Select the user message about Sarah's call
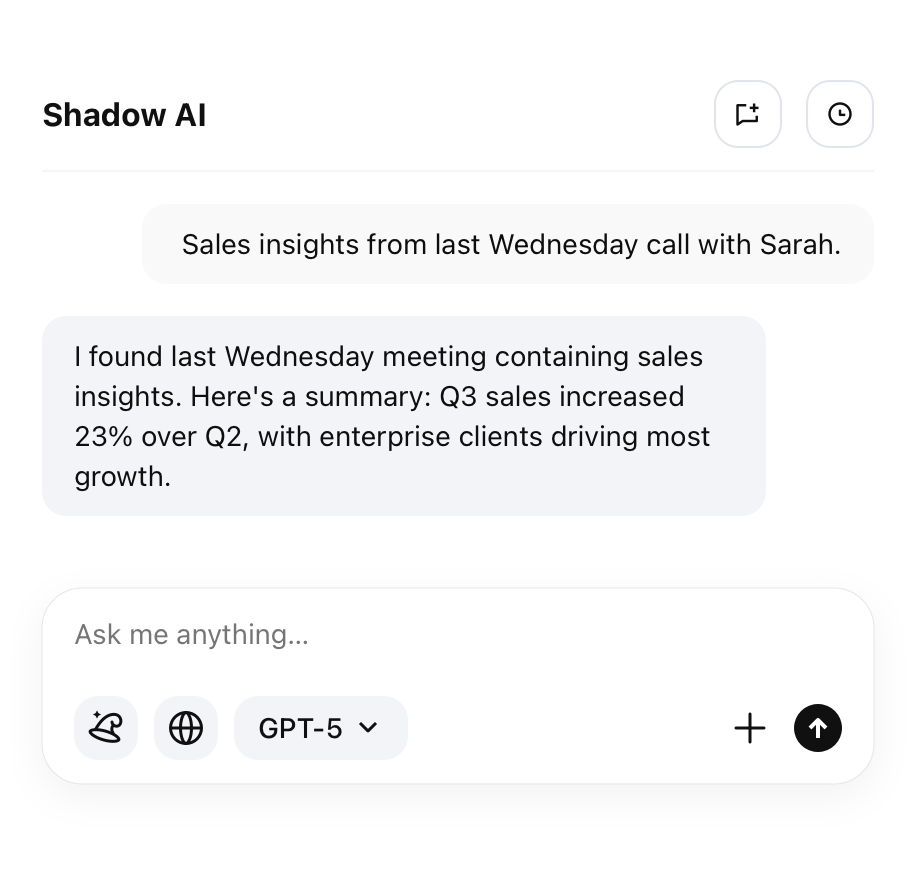The width and height of the screenshot is (916, 880). pos(508,244)
